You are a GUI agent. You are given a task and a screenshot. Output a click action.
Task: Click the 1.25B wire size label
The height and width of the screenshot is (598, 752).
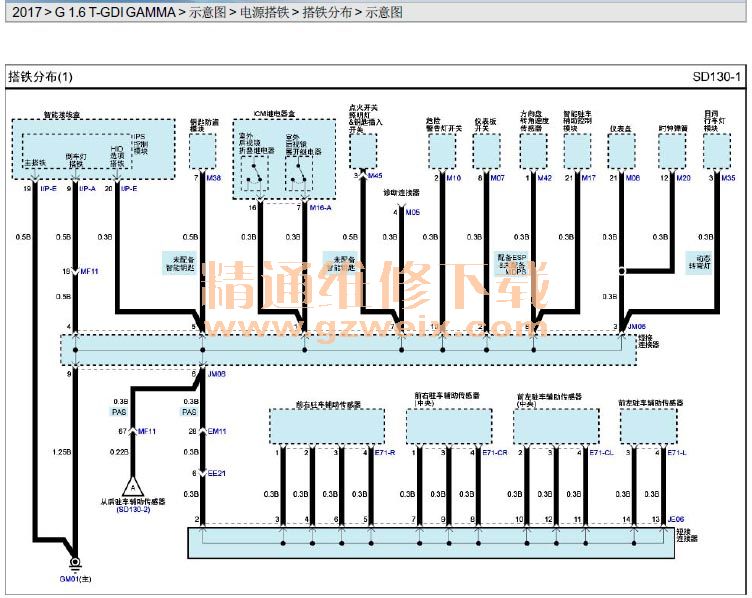click(x=62, y=452)
